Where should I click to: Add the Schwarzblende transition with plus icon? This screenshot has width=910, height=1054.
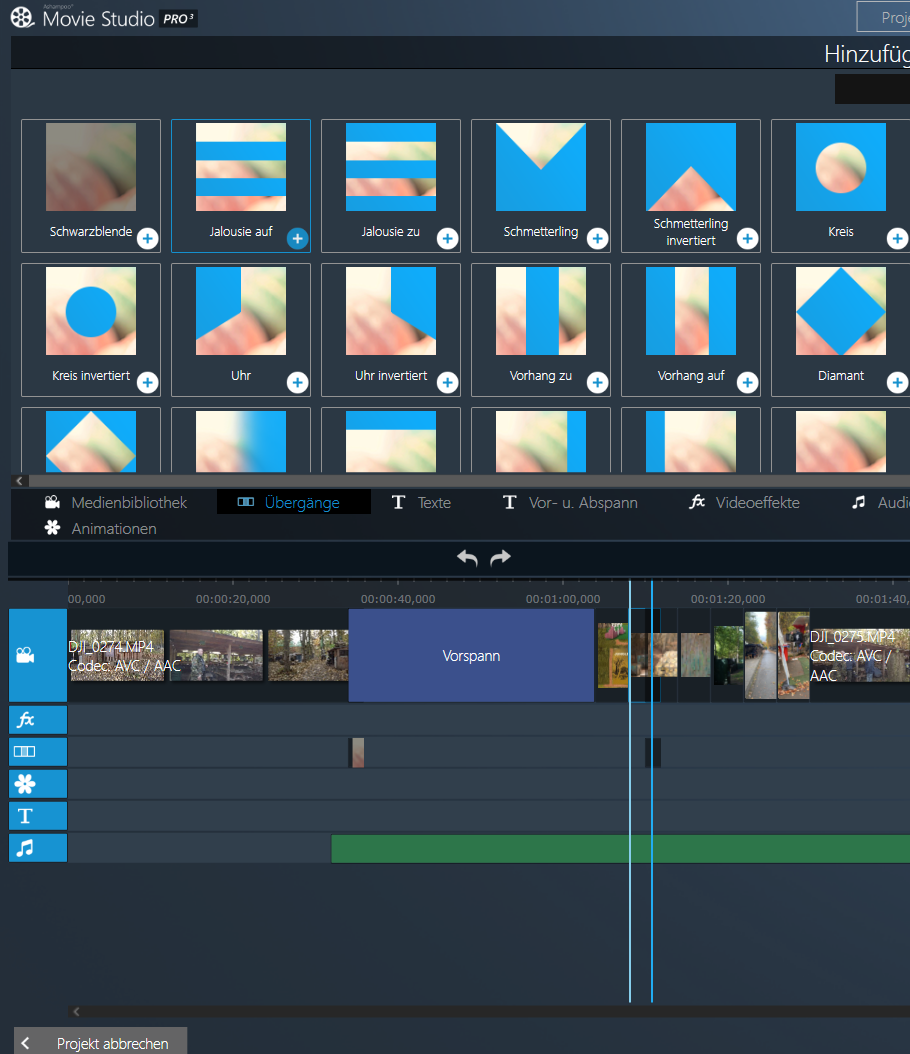(x=147, y=238)
